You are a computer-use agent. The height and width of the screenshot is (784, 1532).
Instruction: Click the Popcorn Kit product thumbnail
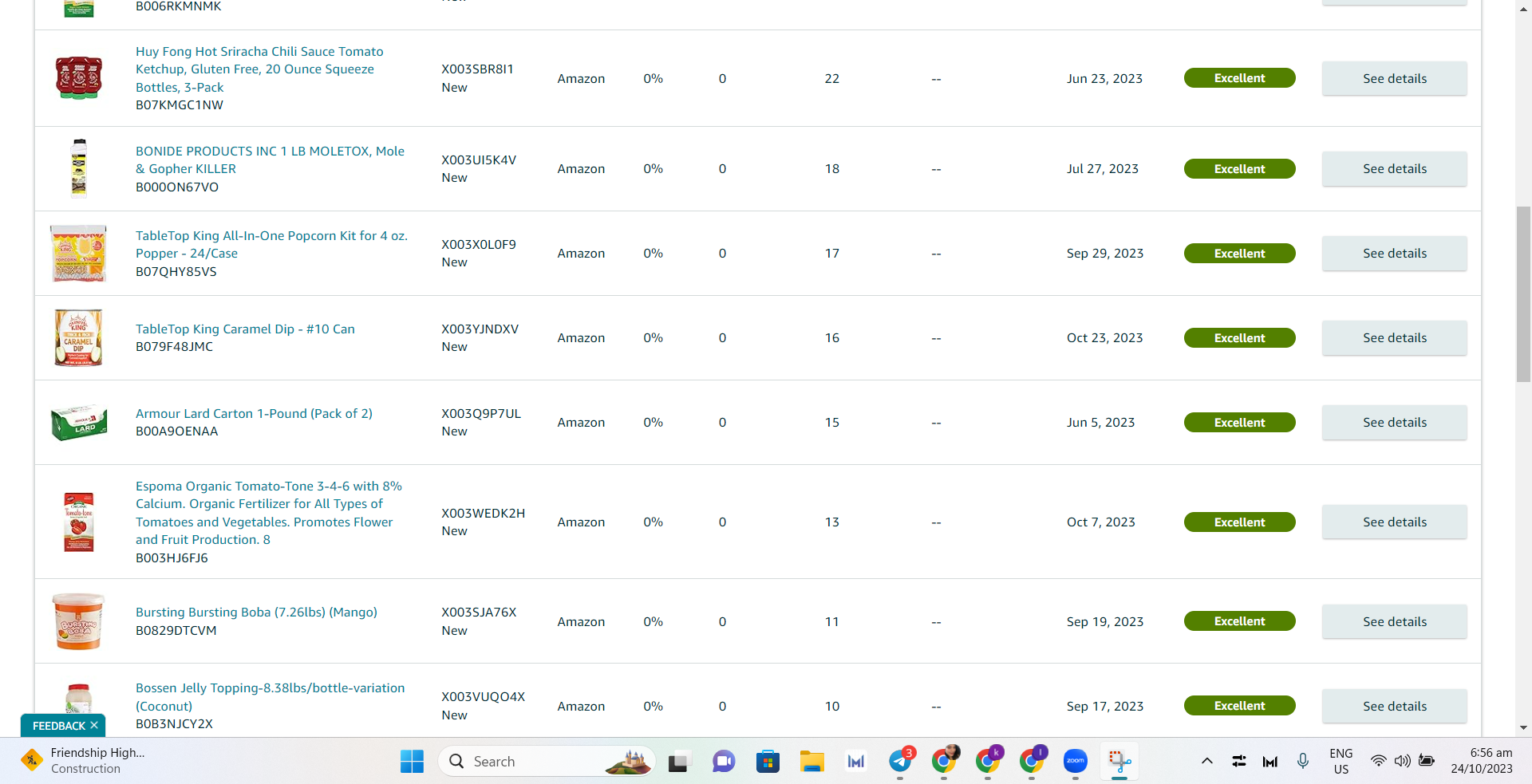78,253
